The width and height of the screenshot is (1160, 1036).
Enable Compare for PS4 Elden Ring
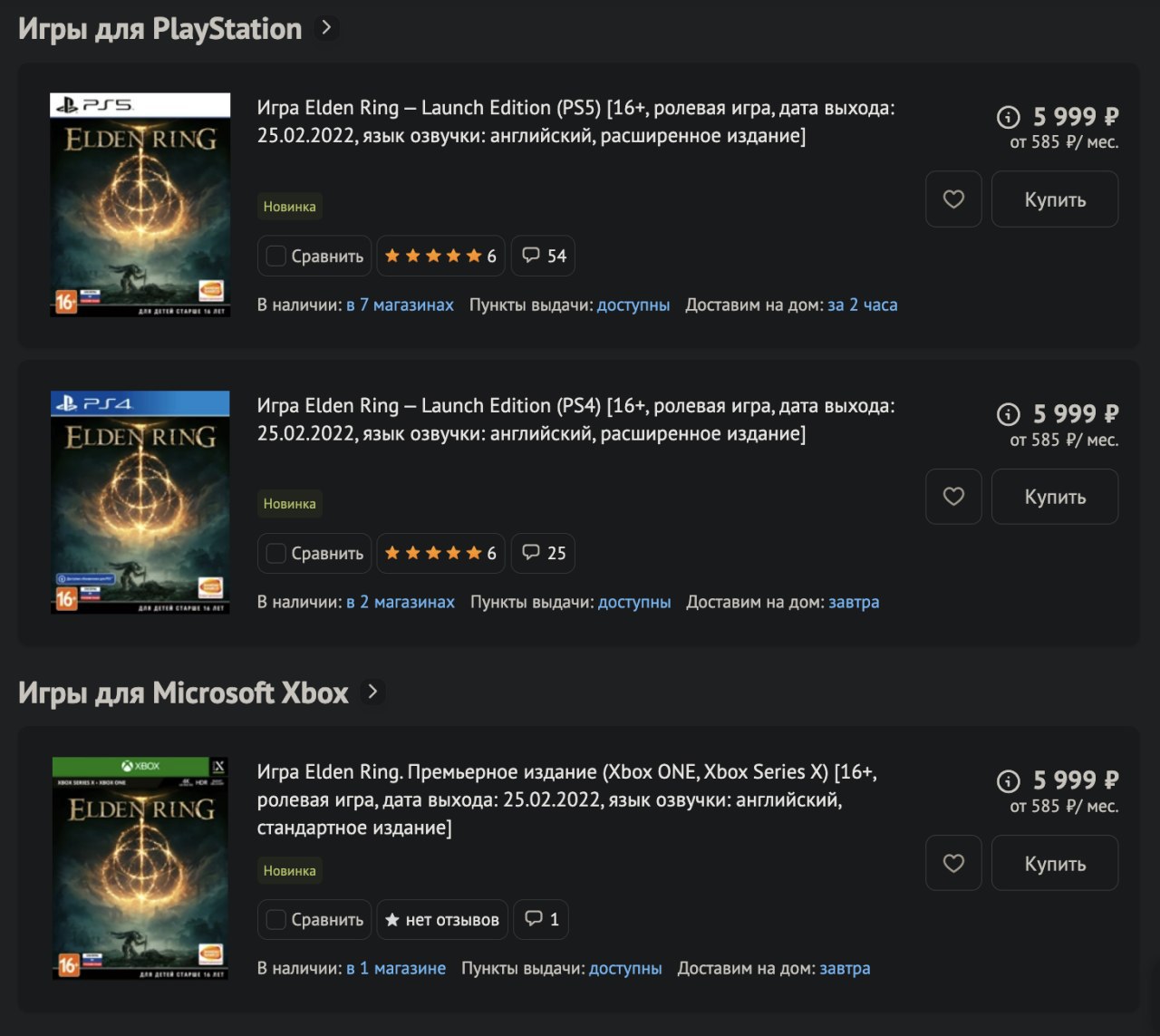[276, 554]
